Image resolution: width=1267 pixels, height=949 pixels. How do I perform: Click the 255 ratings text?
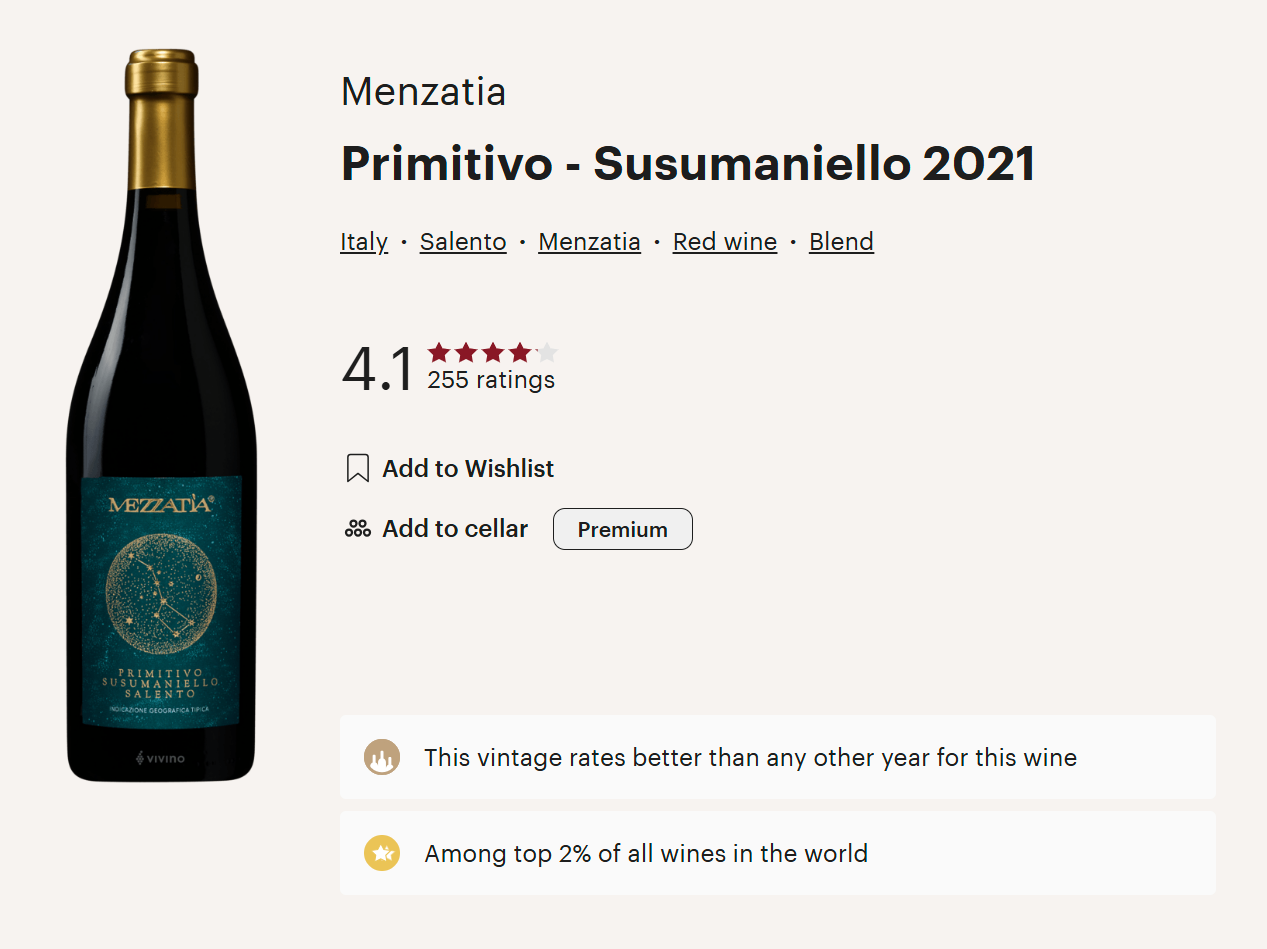pyautogui.click(x=491, y=380)
